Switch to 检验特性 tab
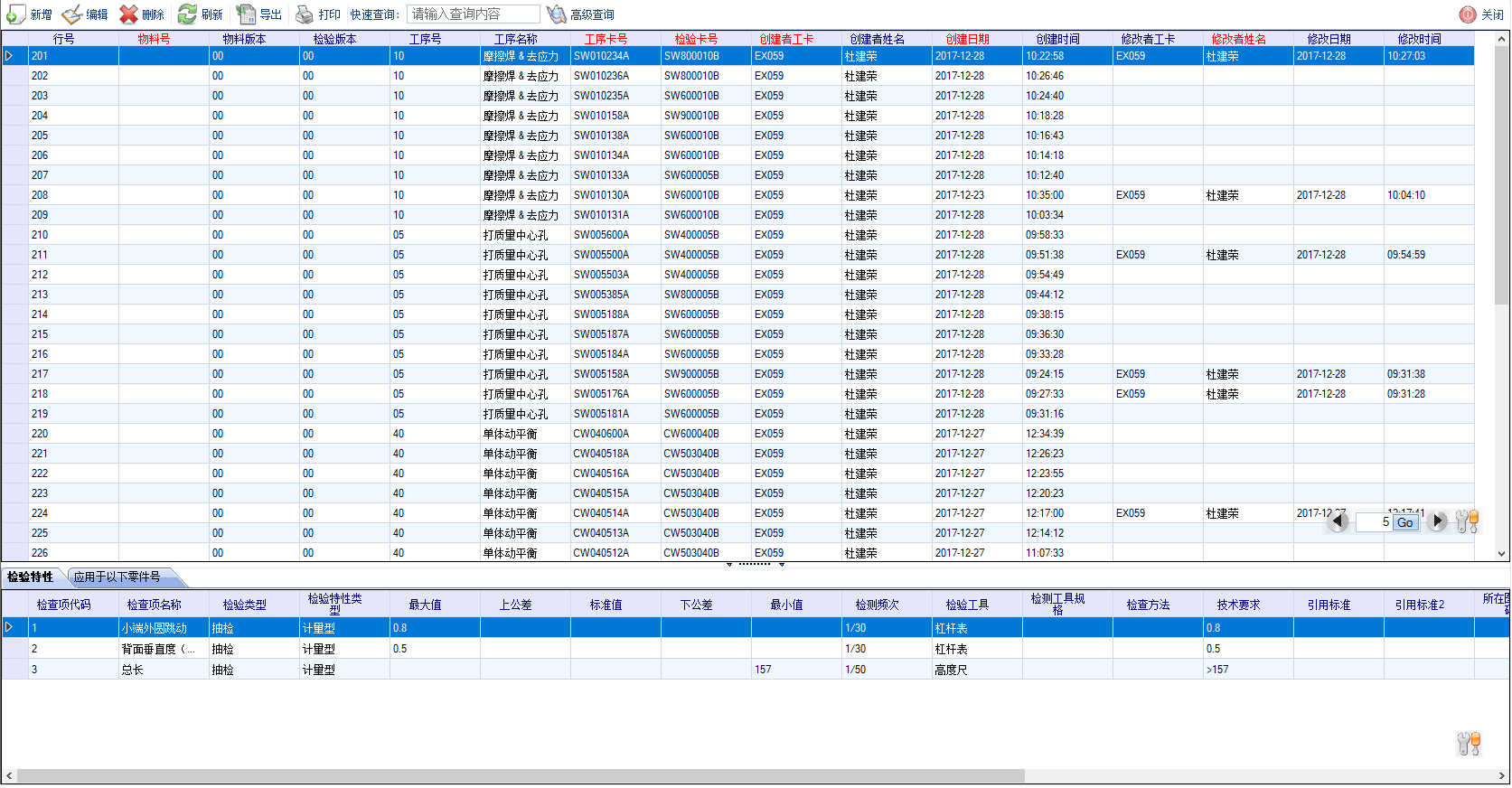 click(x=31, y=577)
